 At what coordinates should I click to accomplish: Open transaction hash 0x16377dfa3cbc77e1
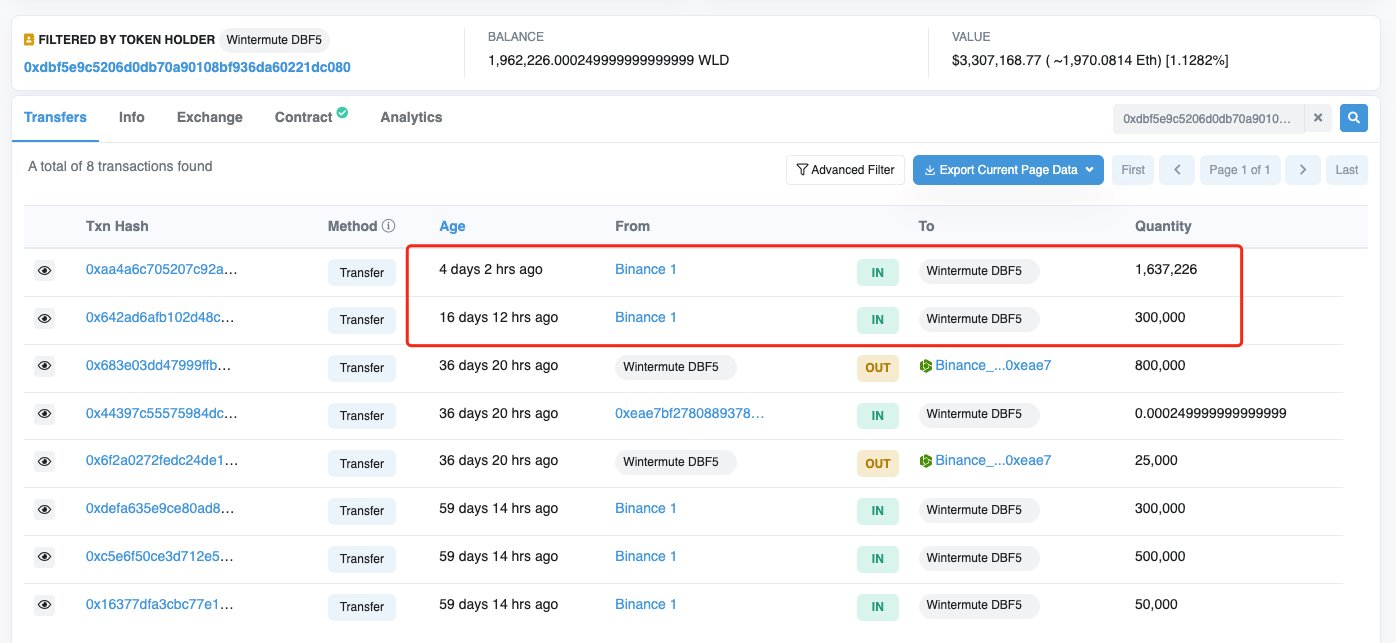pyautogui.click(x=161, y=604)
